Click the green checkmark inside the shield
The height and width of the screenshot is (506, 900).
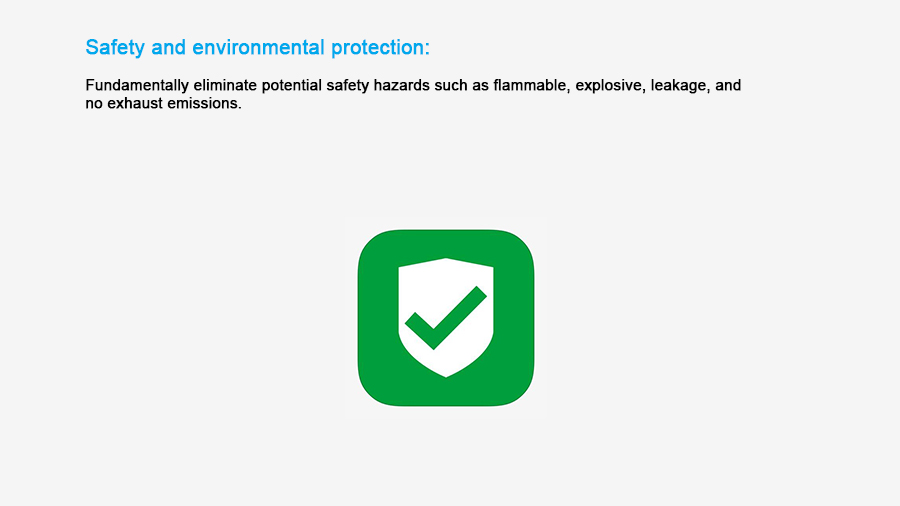tap(445, 318)
